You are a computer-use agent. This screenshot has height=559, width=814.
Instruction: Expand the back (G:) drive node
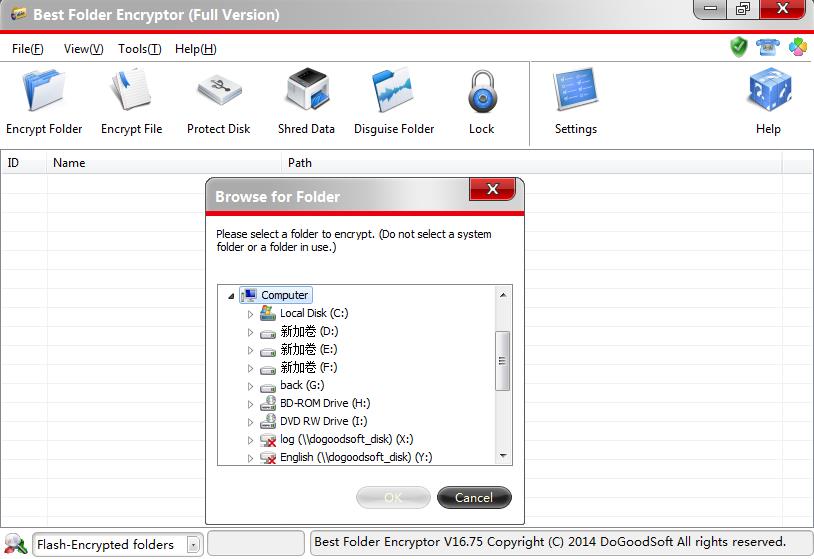point(250,387)
